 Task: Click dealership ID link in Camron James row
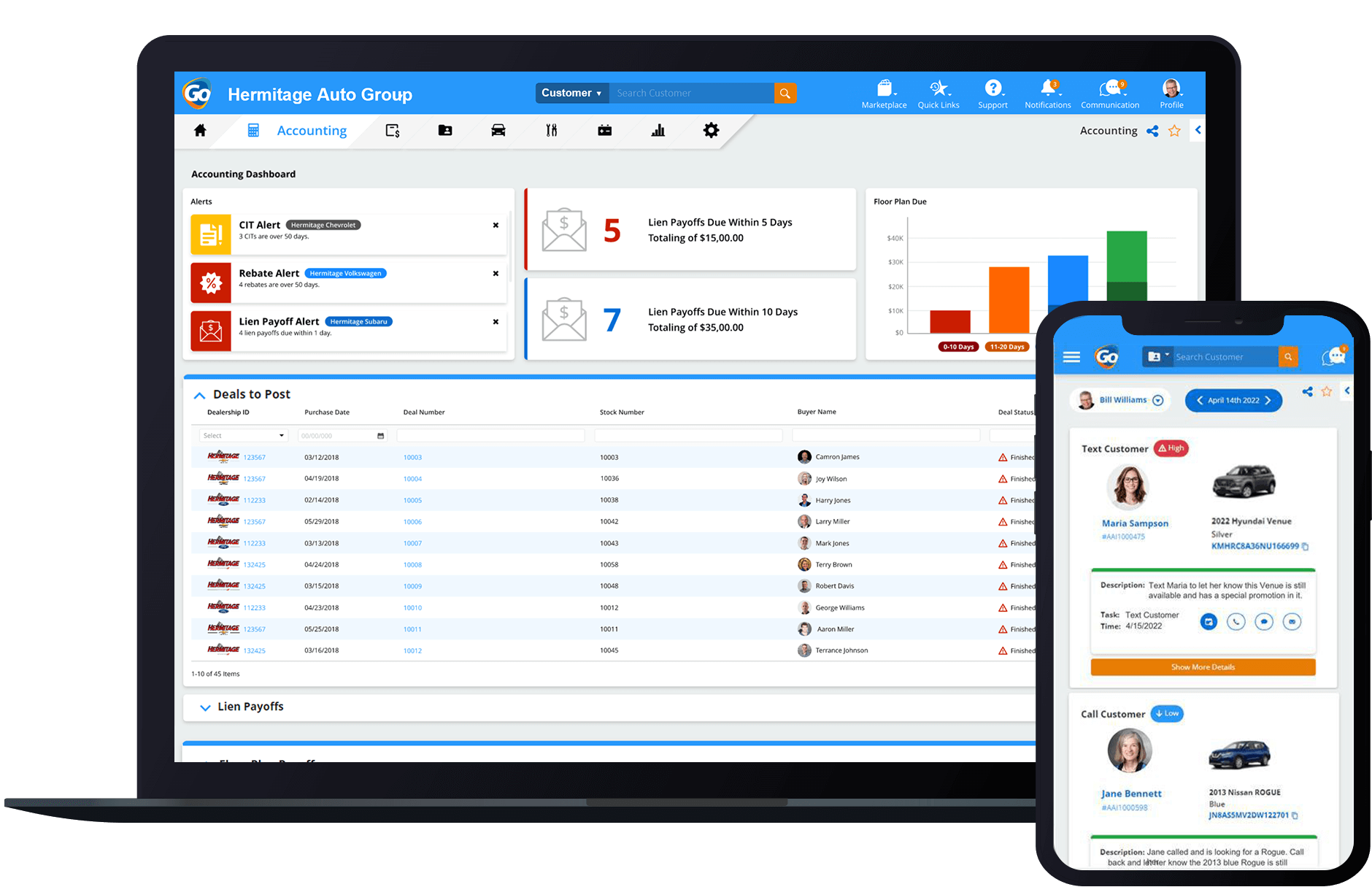click(x=255, y=458)
